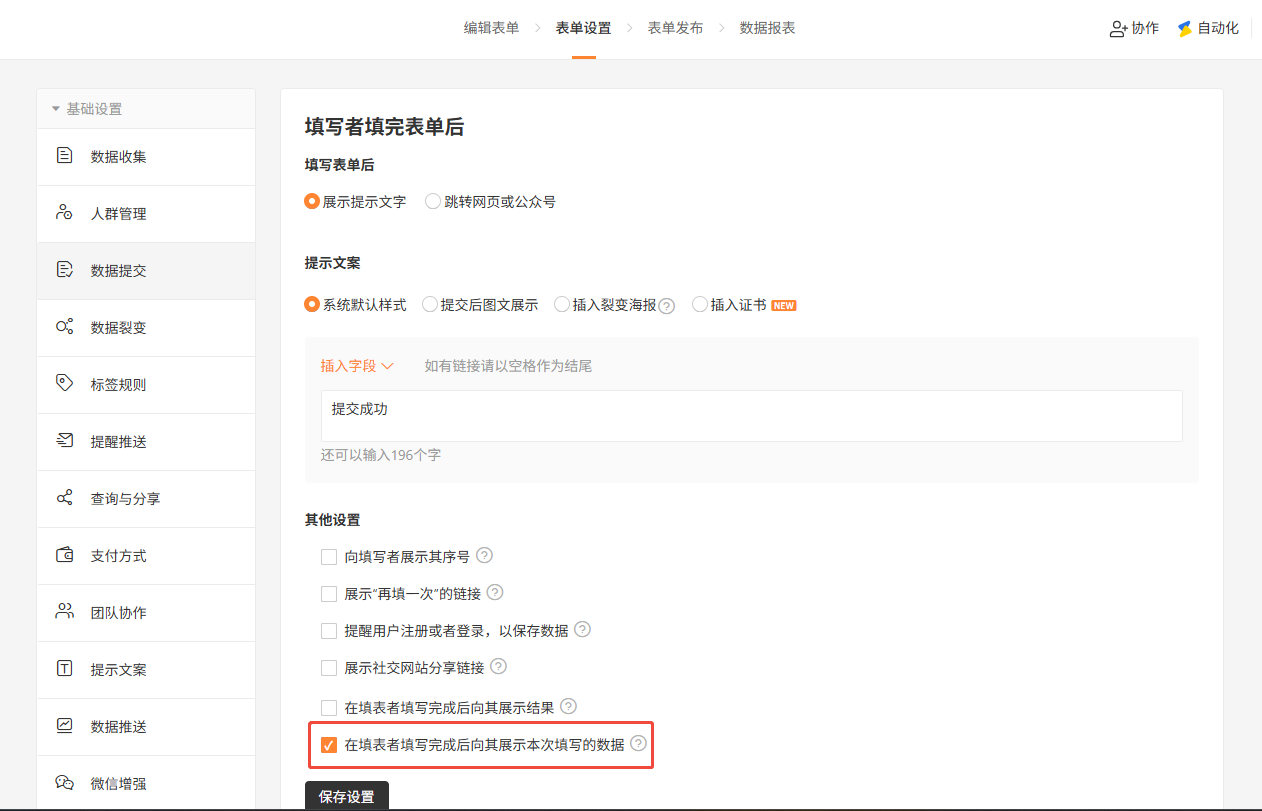
Task: Collapse the 基础设置 section
Action: coord(146,109)
